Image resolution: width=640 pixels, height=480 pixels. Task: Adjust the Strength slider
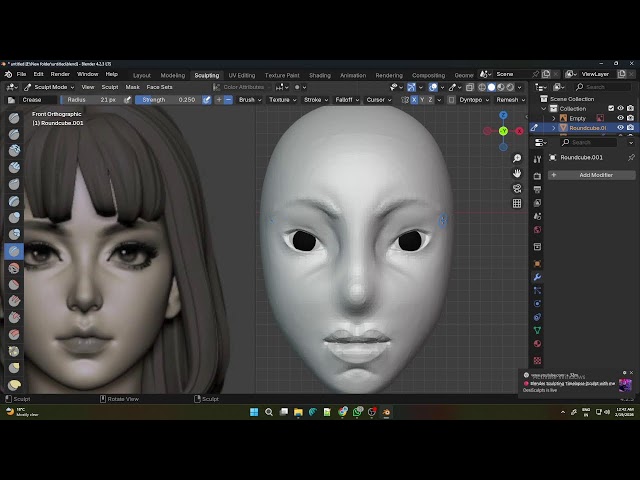pos(168,100)
